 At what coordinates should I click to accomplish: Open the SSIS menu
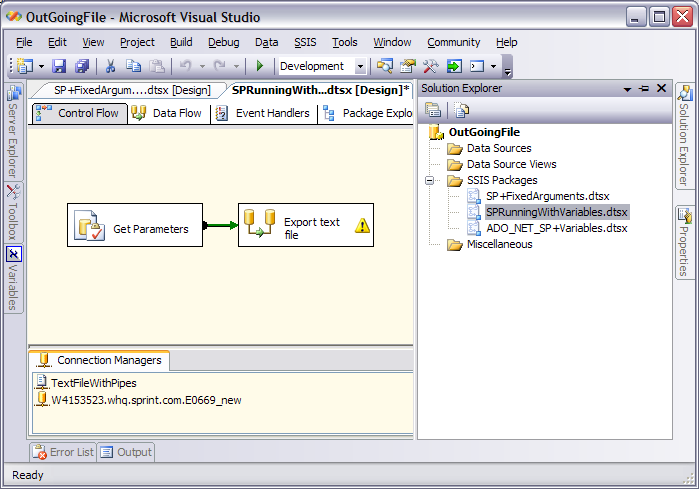click(305, 42)
